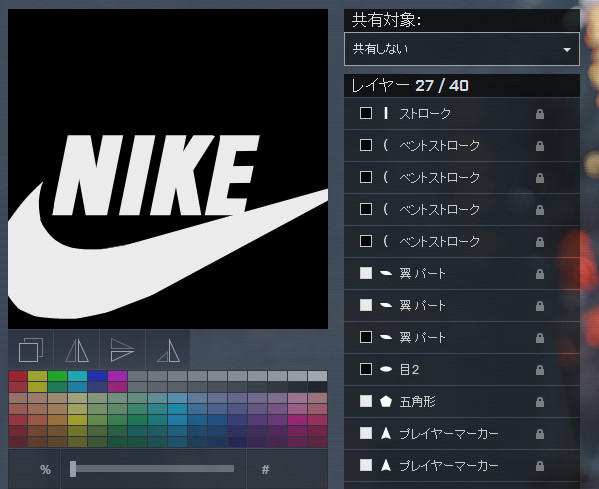The width and height of the screenshot is (599, 489).
Task: Pick the bright green swatch in palette top row
Action: [57, 376]
